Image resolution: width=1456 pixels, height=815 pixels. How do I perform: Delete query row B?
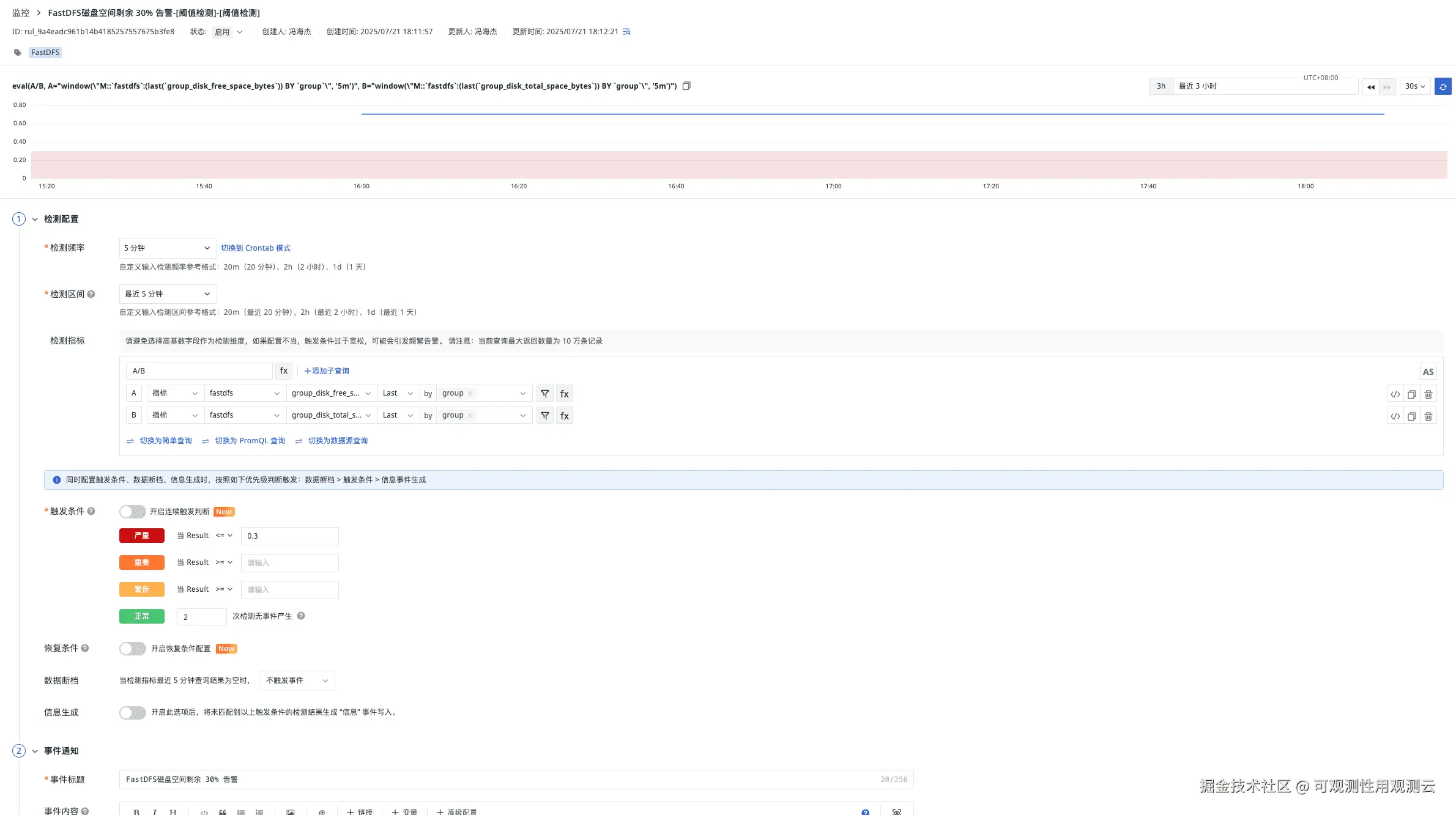[1428, 416]
